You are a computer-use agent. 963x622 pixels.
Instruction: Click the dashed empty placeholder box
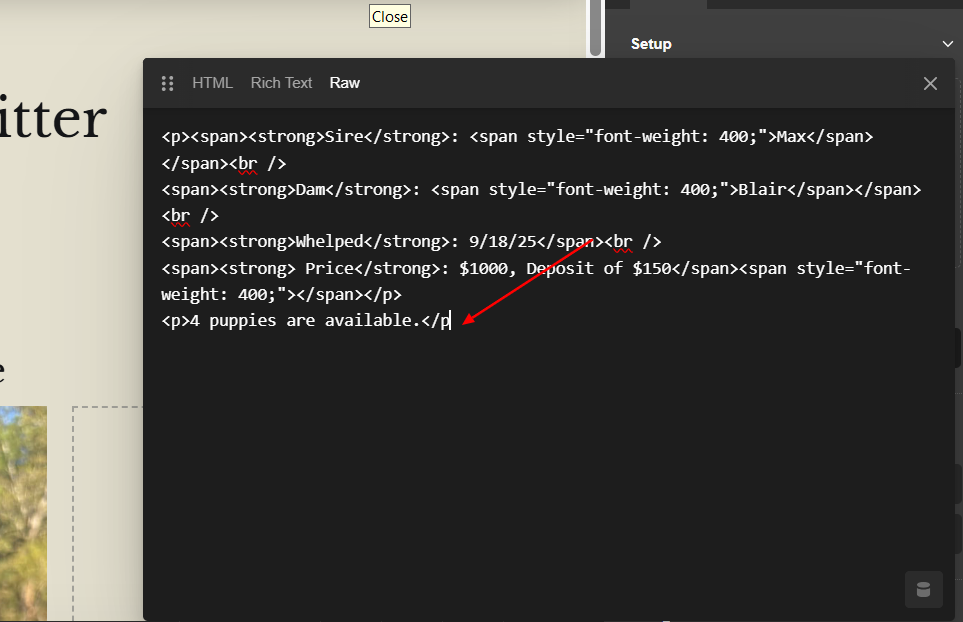pos(107,512)
